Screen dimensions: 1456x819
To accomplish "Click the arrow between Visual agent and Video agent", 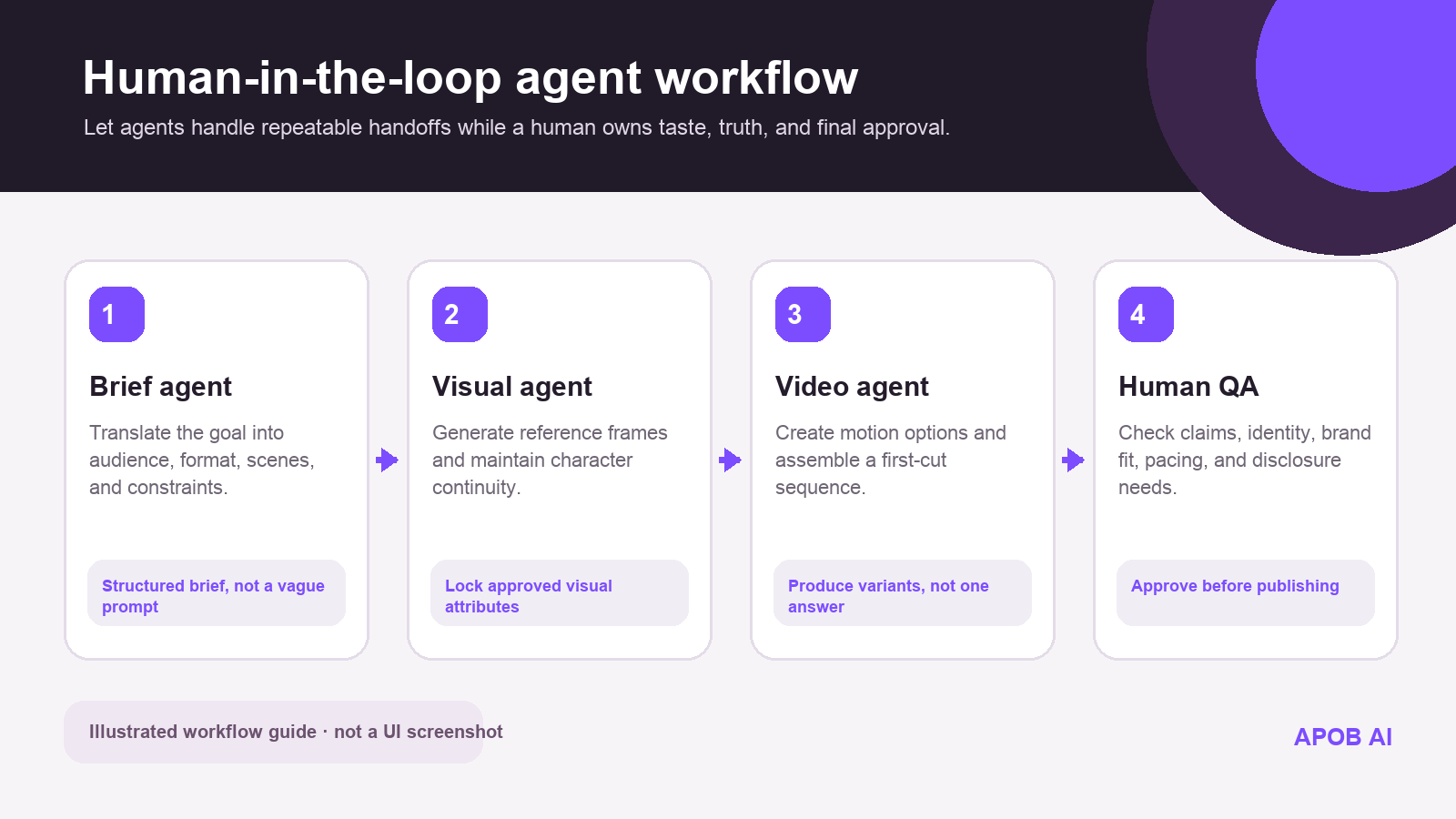I will 731,460.
